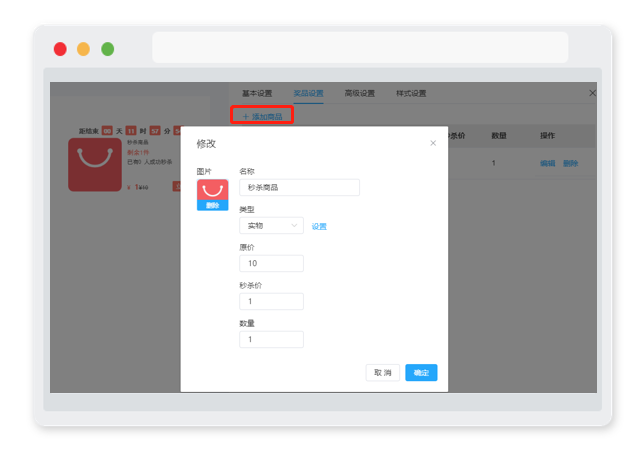This screenshot has width=640, height=450.
Task: Click the 添加商品 button
Action: click(x=262, y=116)
